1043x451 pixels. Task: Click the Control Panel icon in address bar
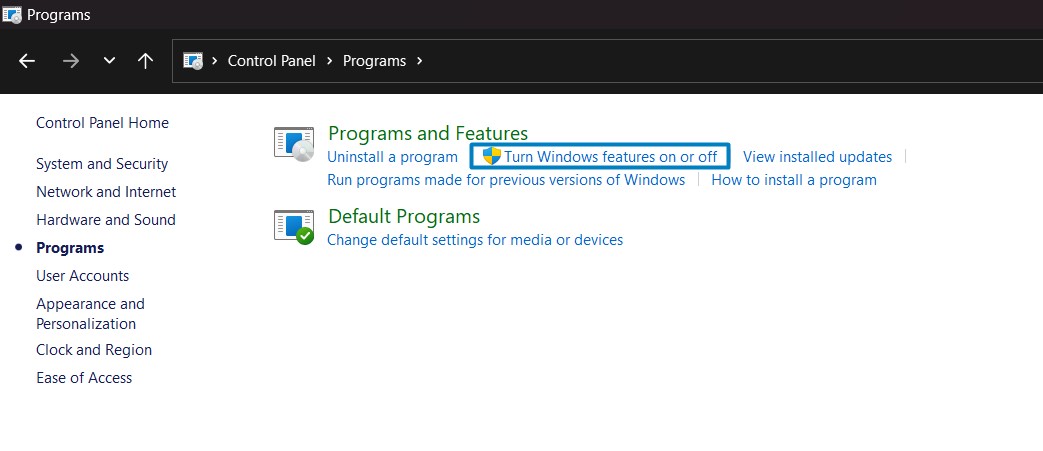click(x=193, y=61)
